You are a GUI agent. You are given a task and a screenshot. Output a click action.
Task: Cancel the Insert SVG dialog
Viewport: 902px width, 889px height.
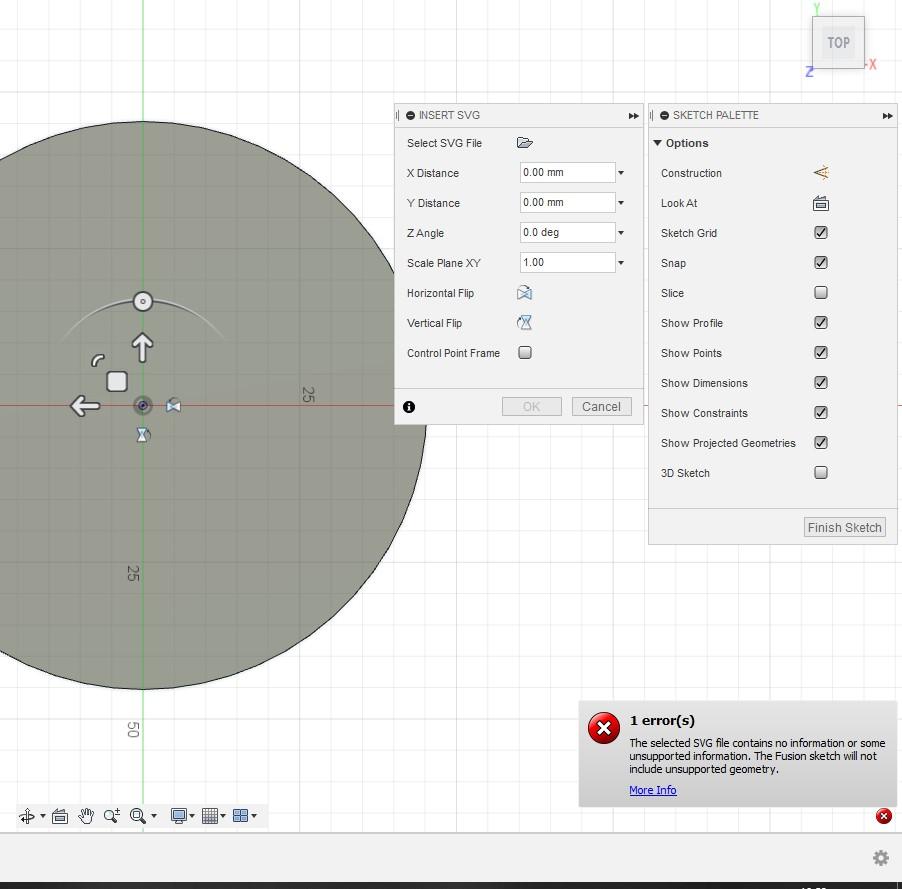pos(601,406)
